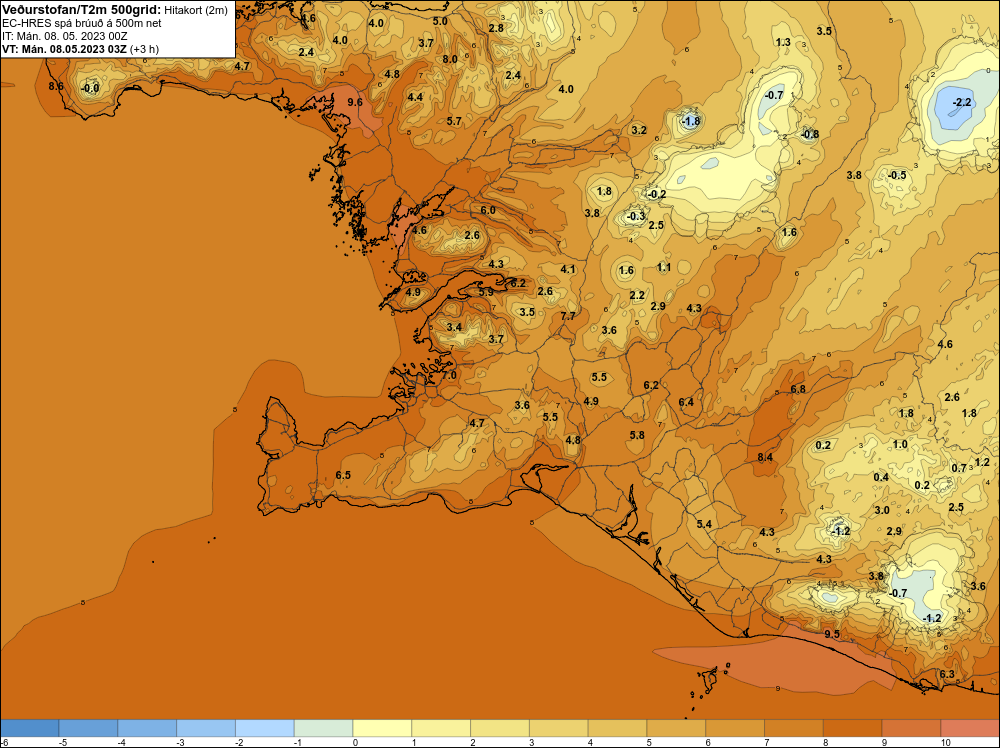Click the 6.8 temperature value
1000x748 pixels.
click(x=798, y=389)
